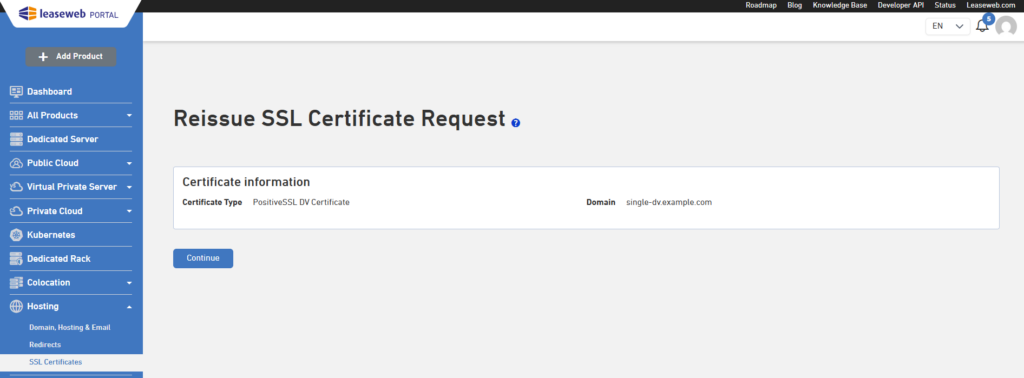Expand the Public Cloud submenu arrow
The width and height of the screenshot is (1024, 378).
(x=129, y=163)
